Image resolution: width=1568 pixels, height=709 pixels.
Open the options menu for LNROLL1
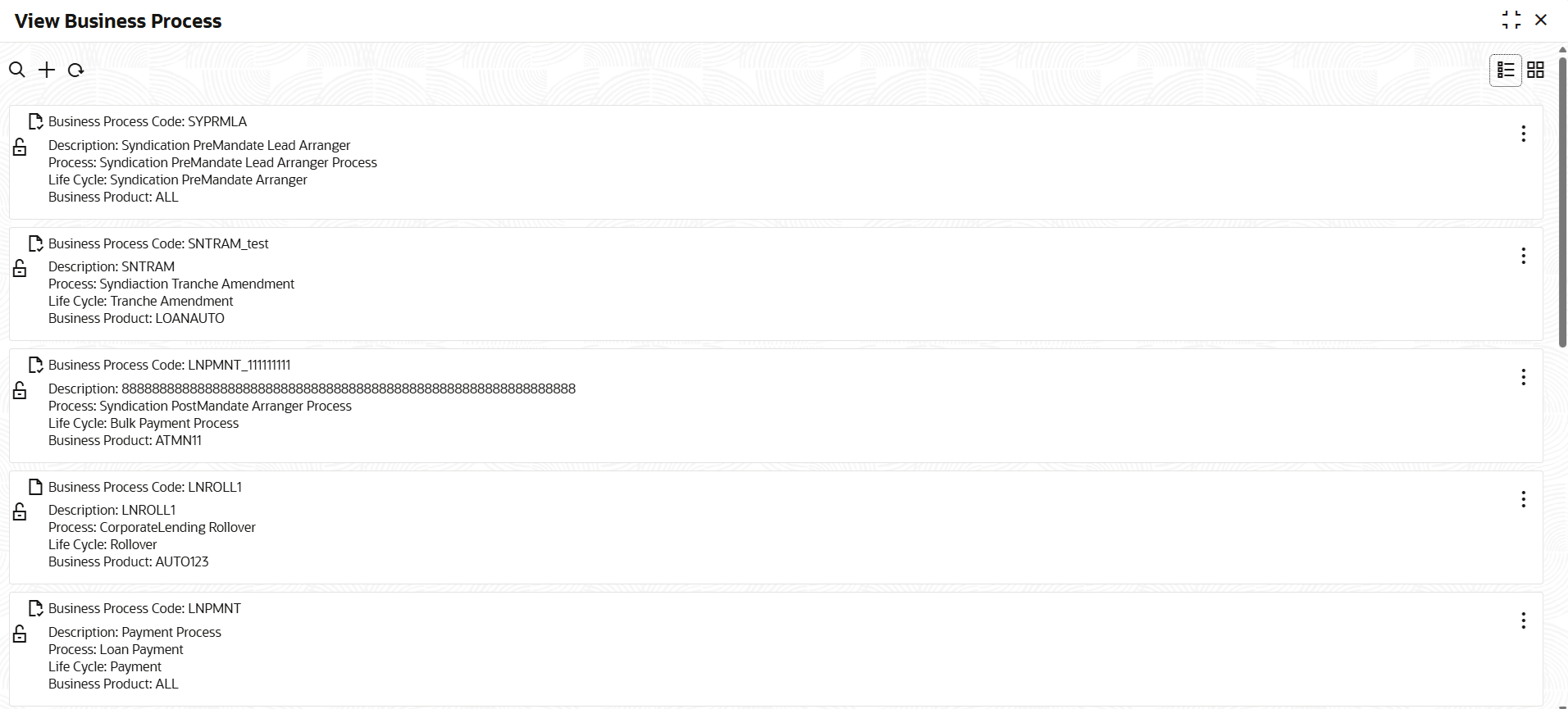tap(1523, 499)
